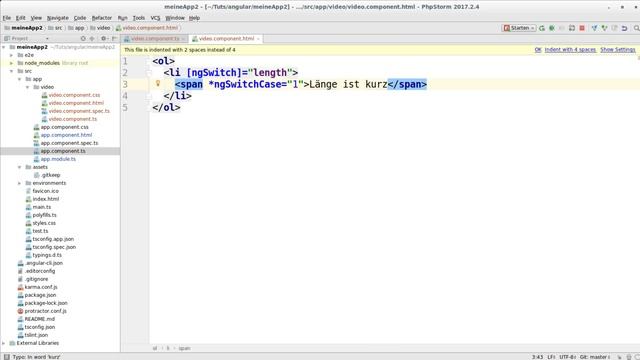Click 'Indent with 4 spaces' link

click(x=570, y=50)
